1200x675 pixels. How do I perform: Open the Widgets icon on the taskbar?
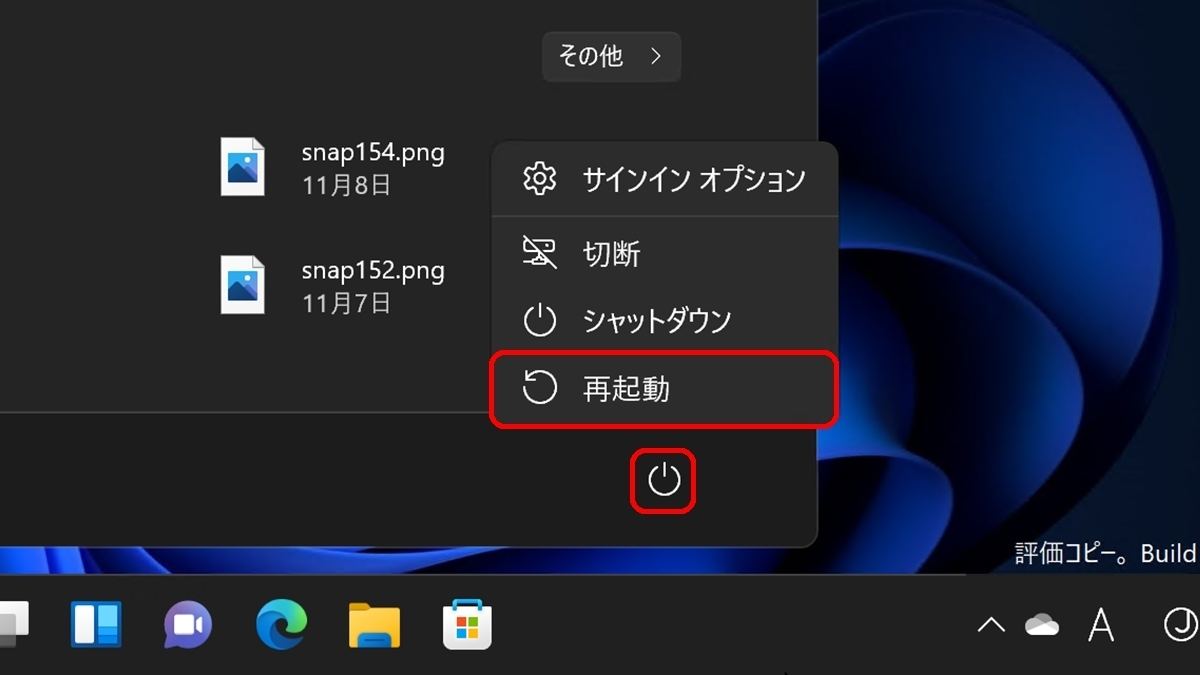click(96, 625)
